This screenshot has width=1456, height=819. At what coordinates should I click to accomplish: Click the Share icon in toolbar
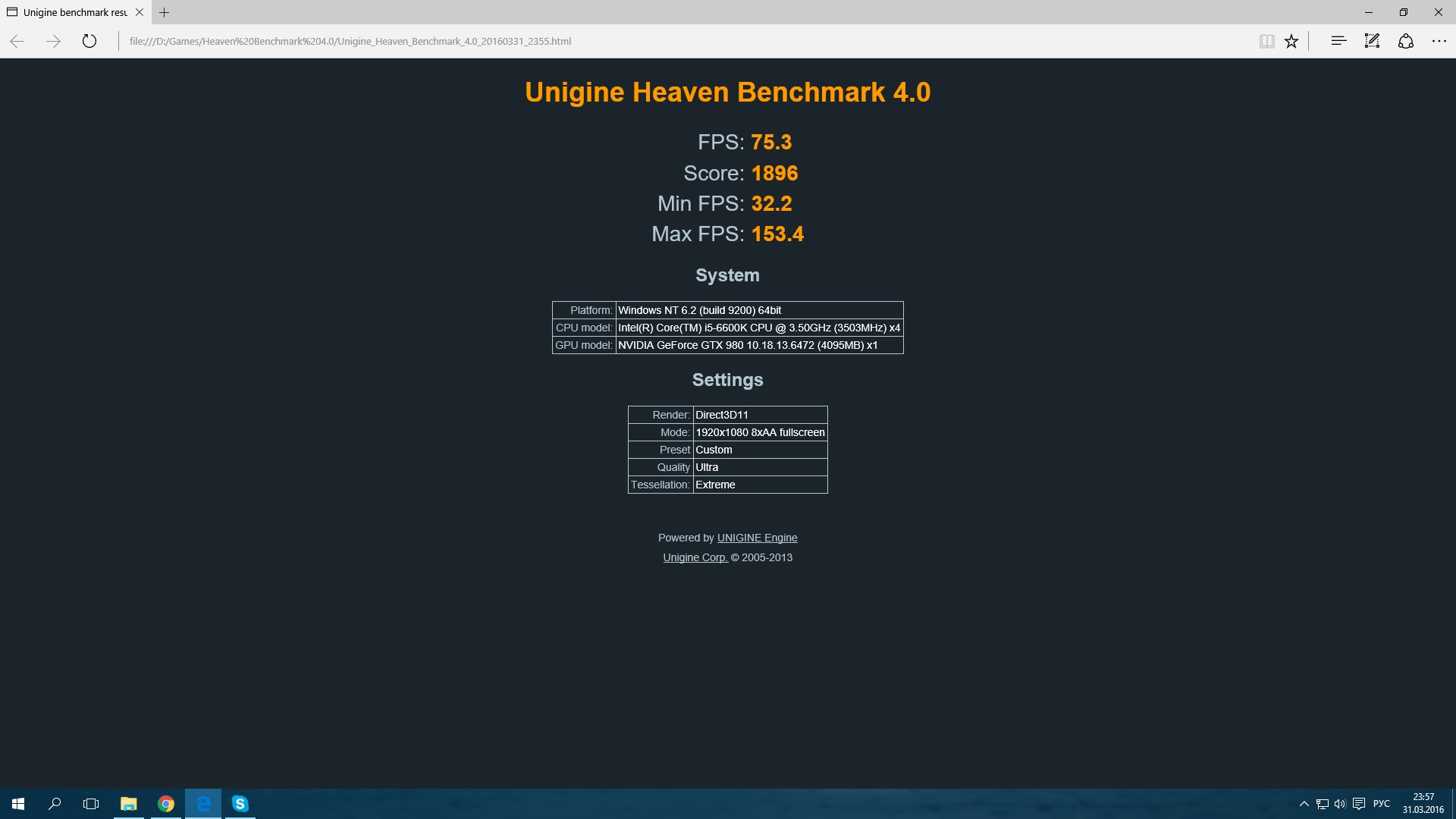(x=1406, y=41)
